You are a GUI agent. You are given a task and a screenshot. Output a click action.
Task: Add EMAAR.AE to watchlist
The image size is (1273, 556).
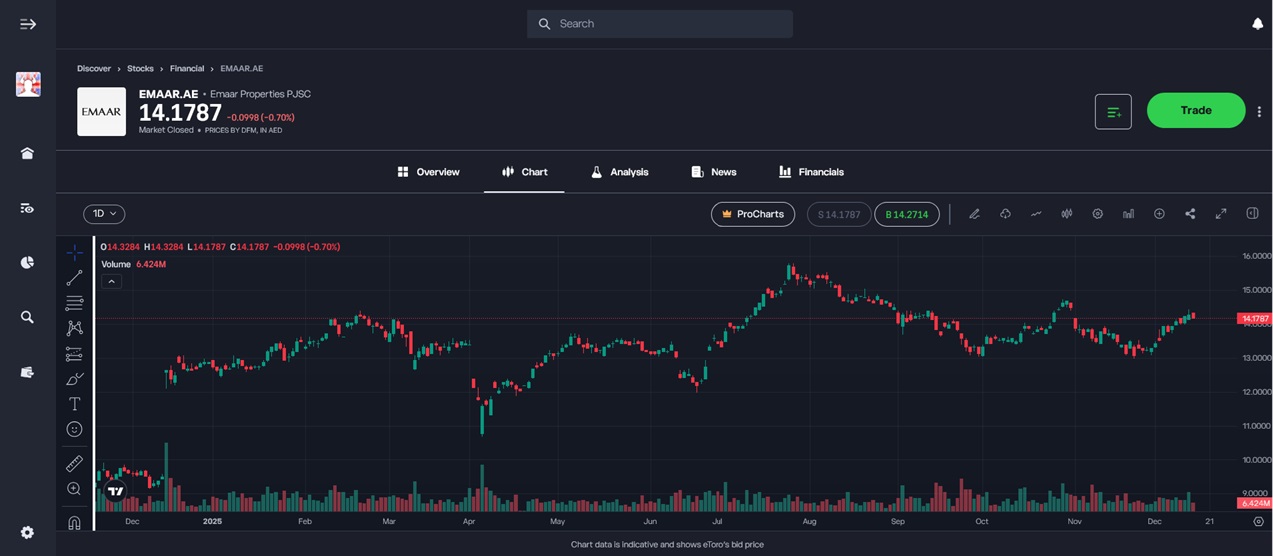point(1113,111)
